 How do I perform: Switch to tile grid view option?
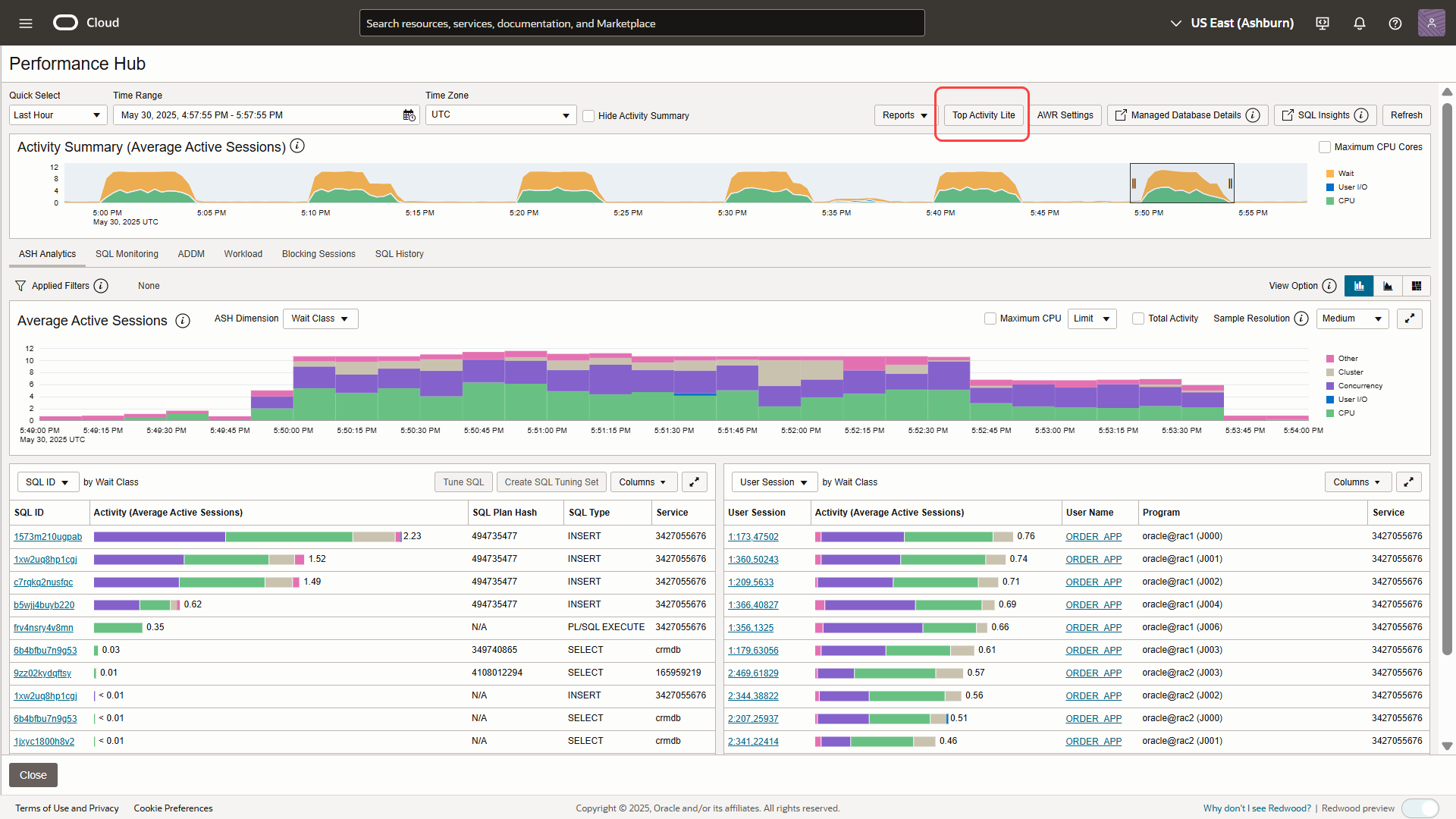click(1417, 286)
